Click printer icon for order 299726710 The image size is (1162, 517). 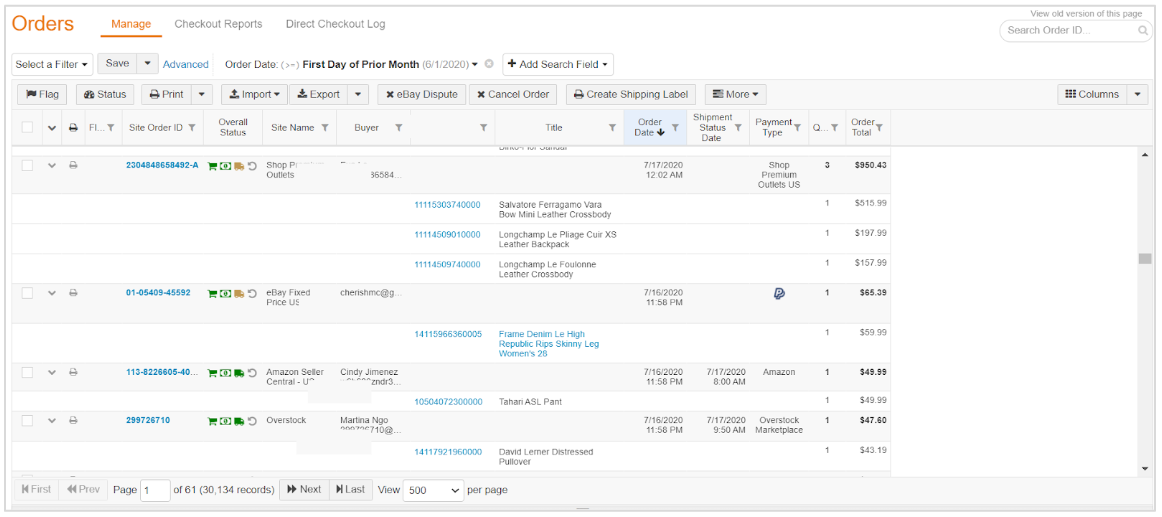point(73,420)
